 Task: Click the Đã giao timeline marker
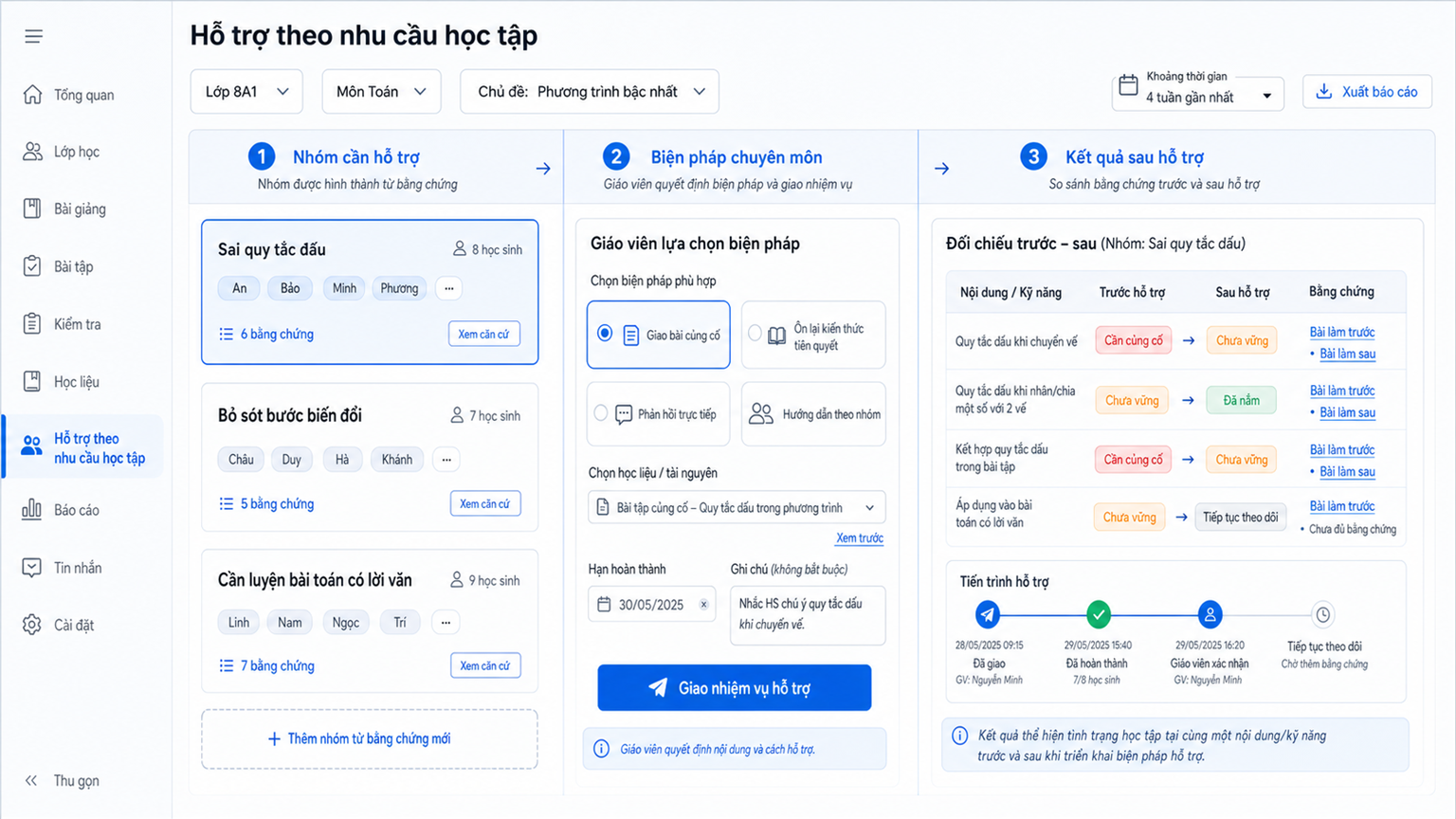pos(988,614)
